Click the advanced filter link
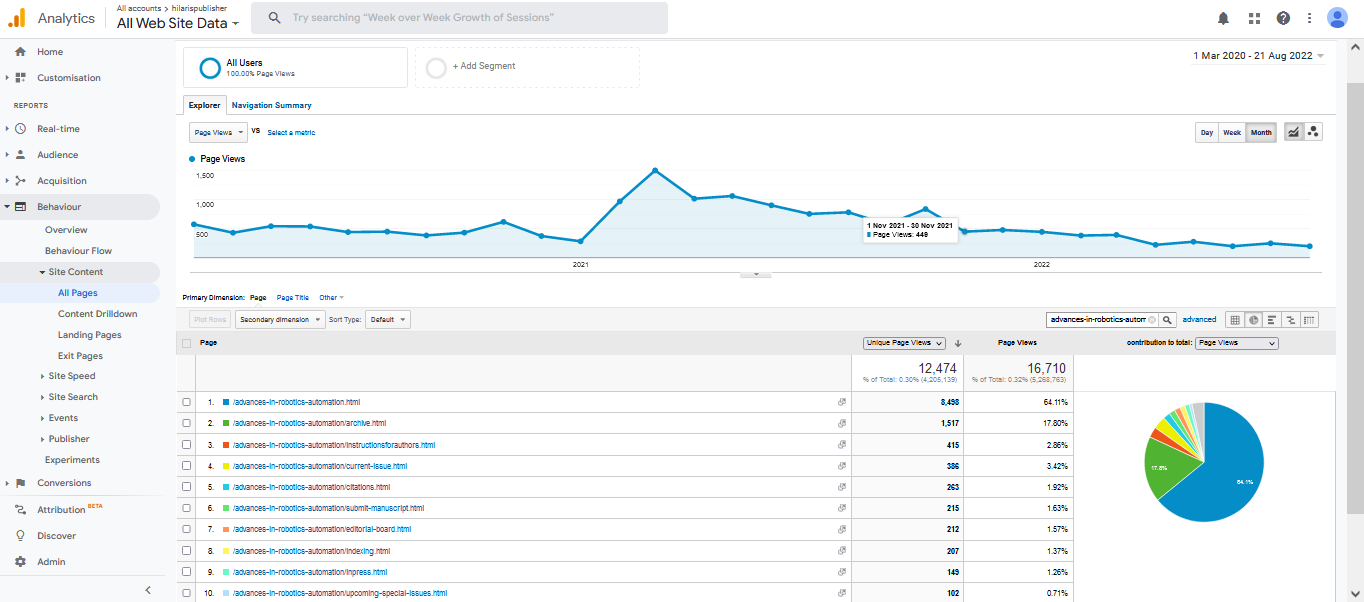The image size is (1364, 602). tap(1199, 320)
